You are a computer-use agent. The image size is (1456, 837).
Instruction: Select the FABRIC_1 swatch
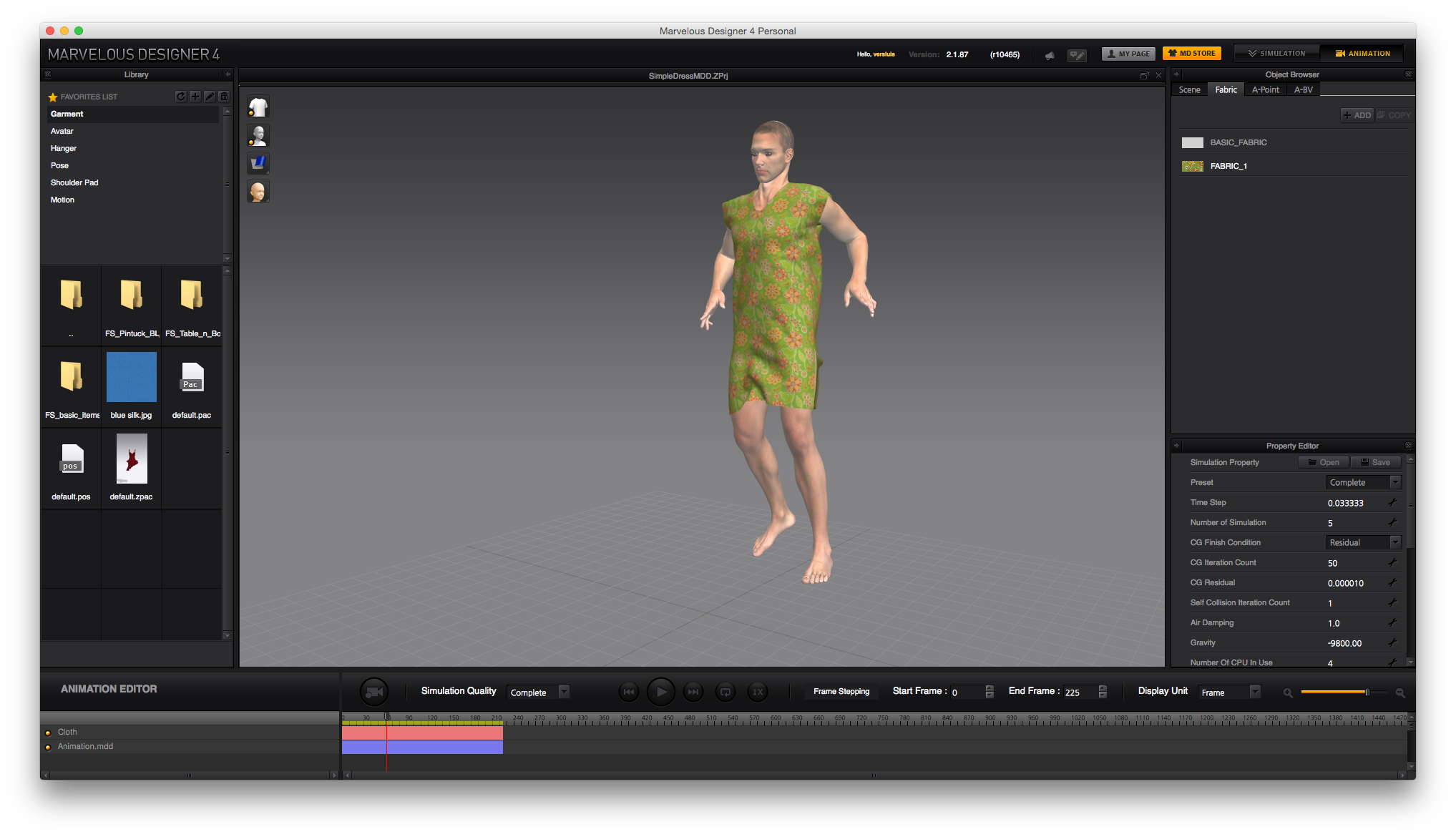tap(1192, 167)
